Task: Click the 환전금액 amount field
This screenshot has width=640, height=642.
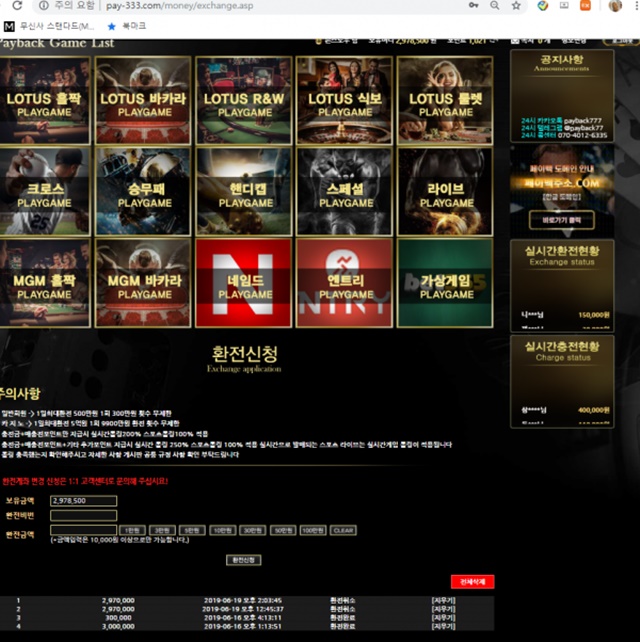Action: (84, 530)
